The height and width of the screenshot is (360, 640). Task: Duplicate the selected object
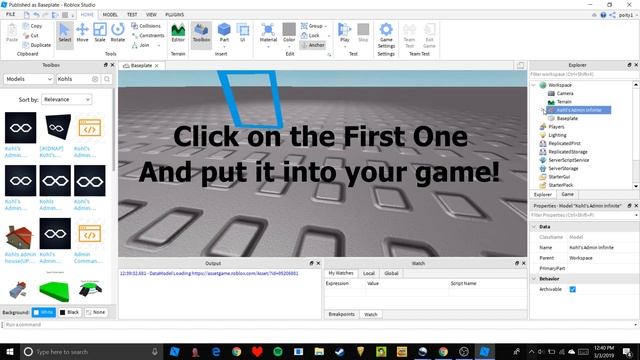(37, 45)
